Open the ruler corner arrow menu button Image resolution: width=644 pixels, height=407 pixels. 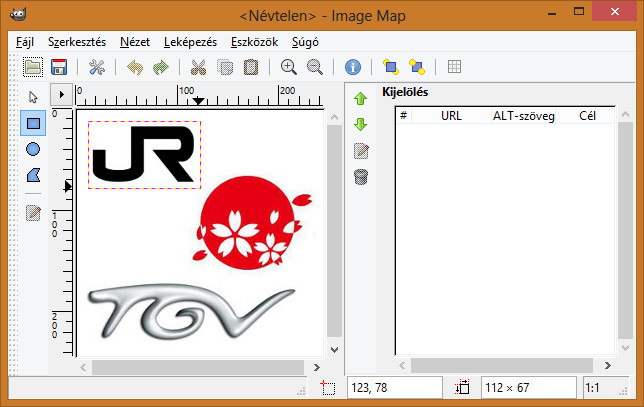point(62,96)
